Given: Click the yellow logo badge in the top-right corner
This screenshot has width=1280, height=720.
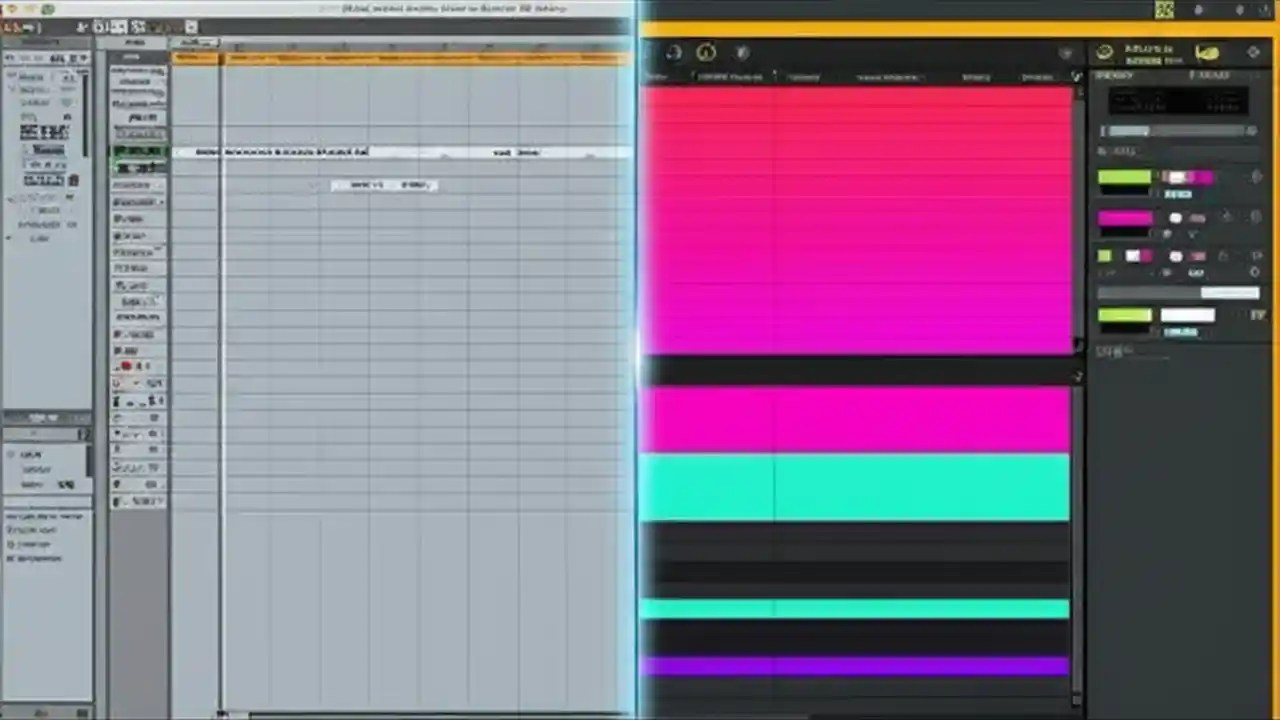Looking at the screenshot, I should click(1207, 53).
